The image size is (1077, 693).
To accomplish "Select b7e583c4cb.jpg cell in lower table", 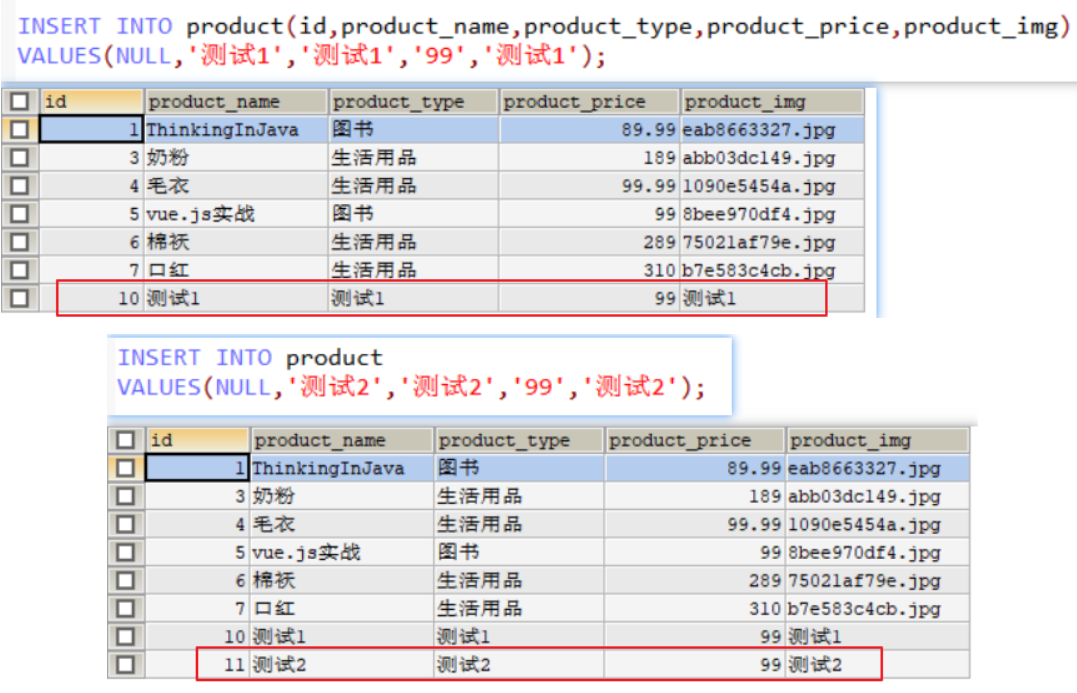I will [x=878, y=609].
